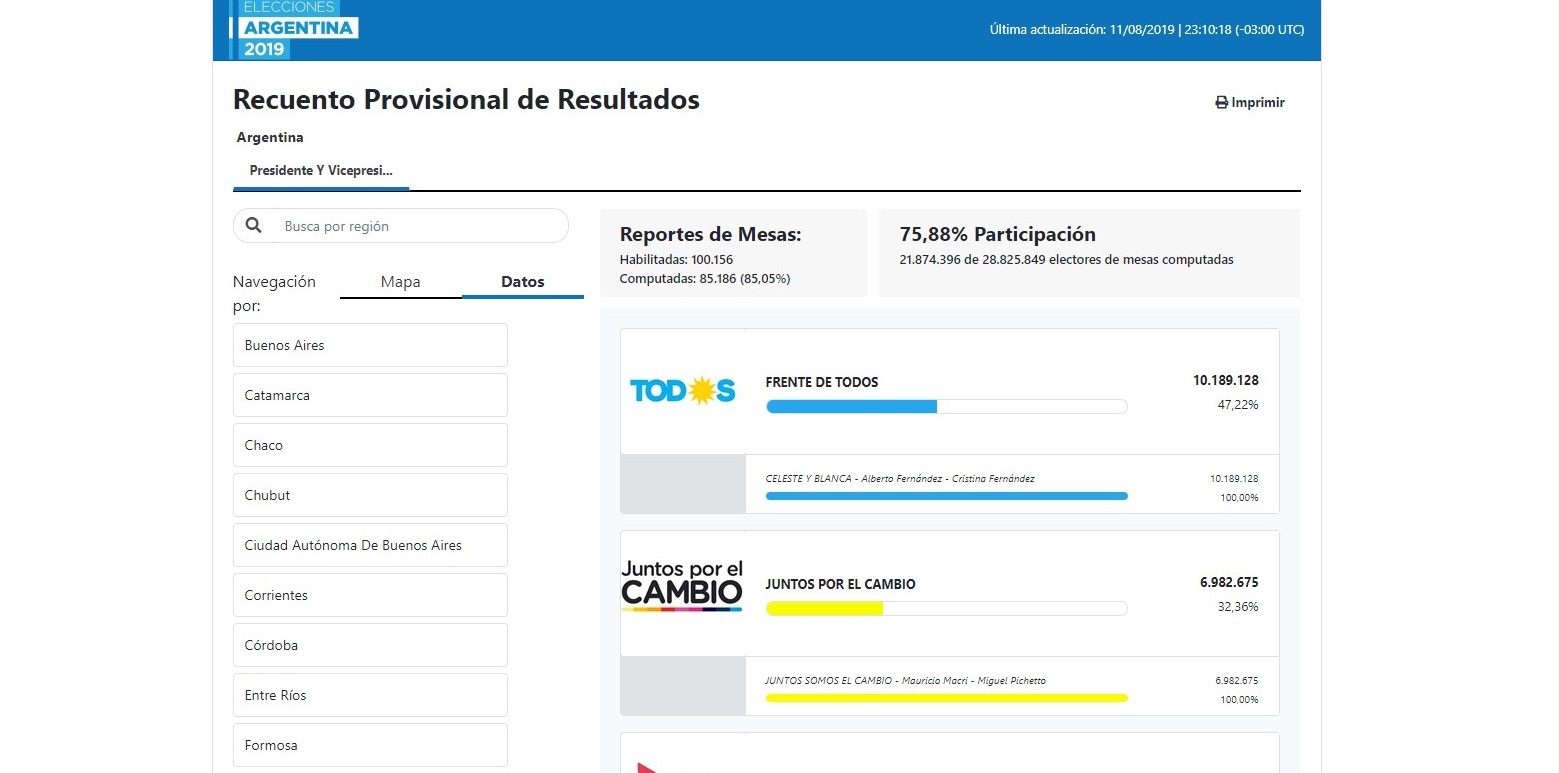Click the Computadas: 85.186 (85,05%) line

pyautogui.click(x=705, y=279)
